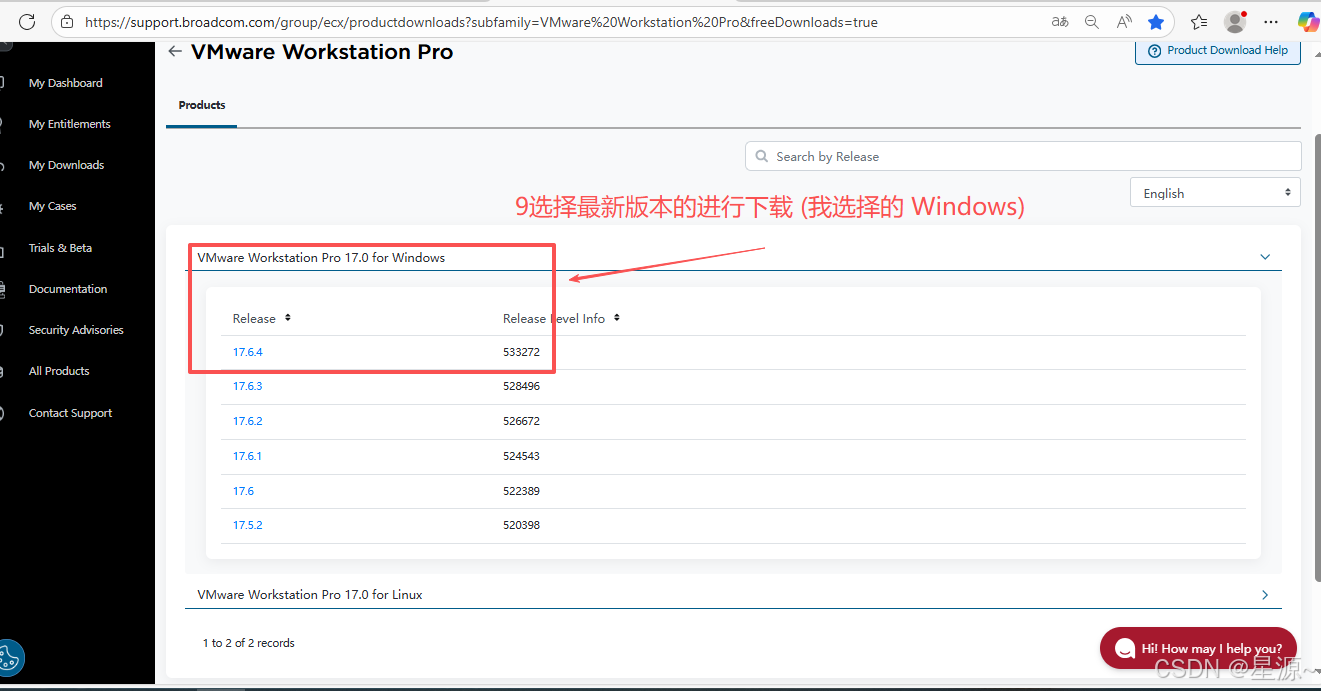Open browser settings and more menu
The image size is (1321, 691).
pyautogui.click(x=1271, y=21)
